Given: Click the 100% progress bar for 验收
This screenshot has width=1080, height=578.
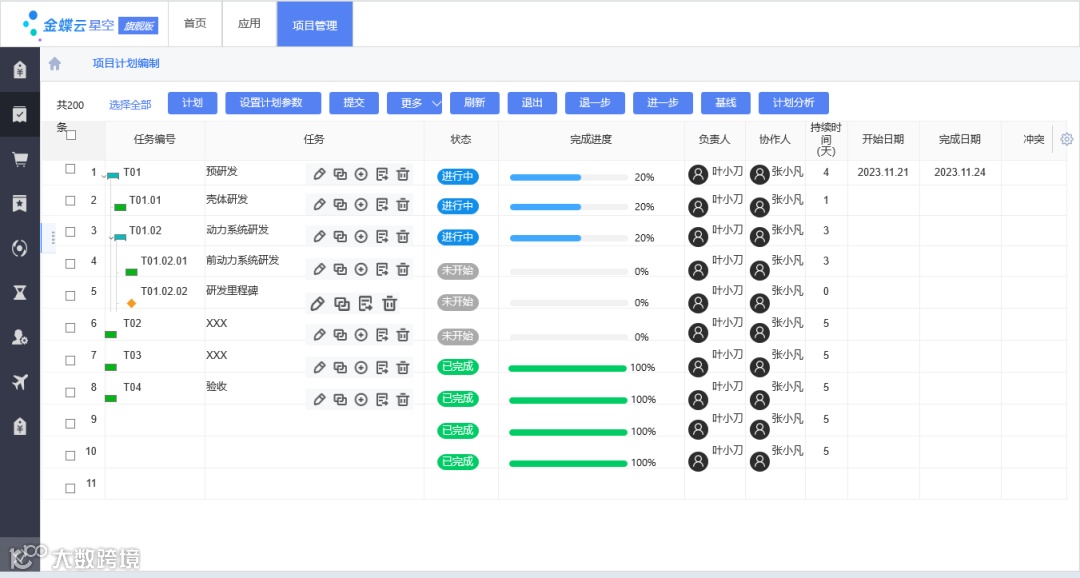Looking at the screenshot, I should point(568,400).
